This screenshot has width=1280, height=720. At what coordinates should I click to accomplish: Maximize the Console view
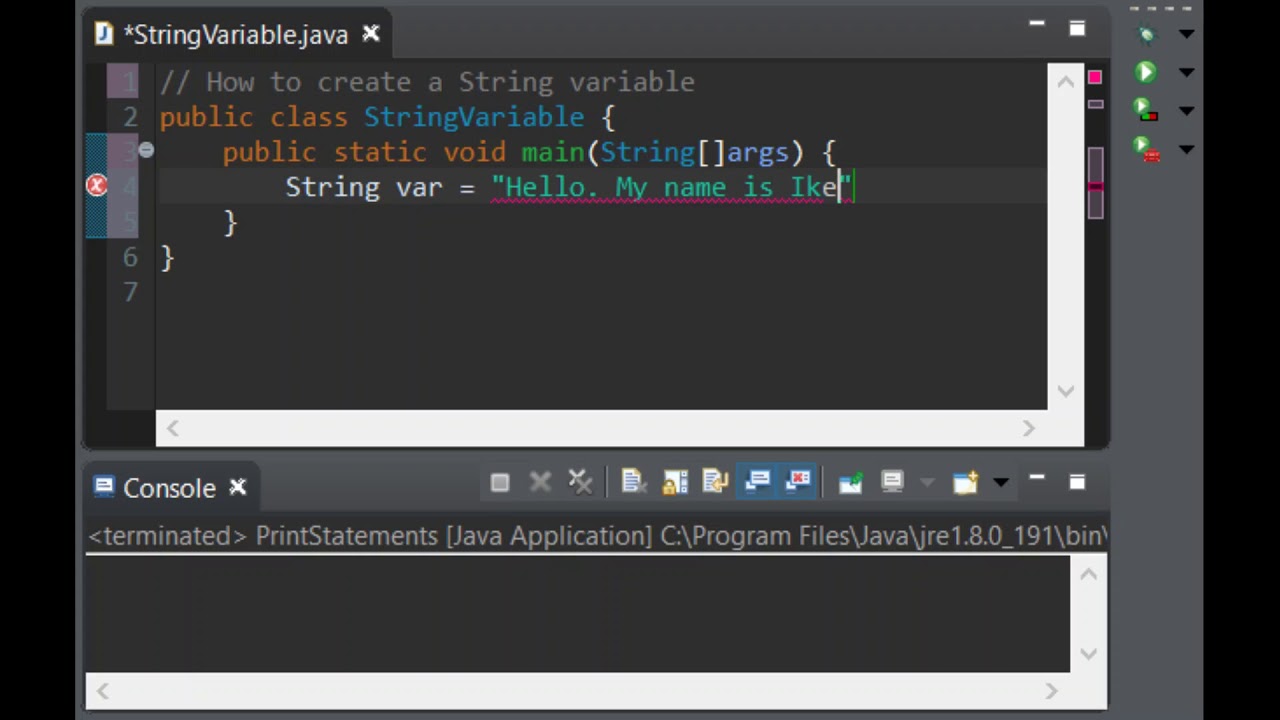point(1077,482)
